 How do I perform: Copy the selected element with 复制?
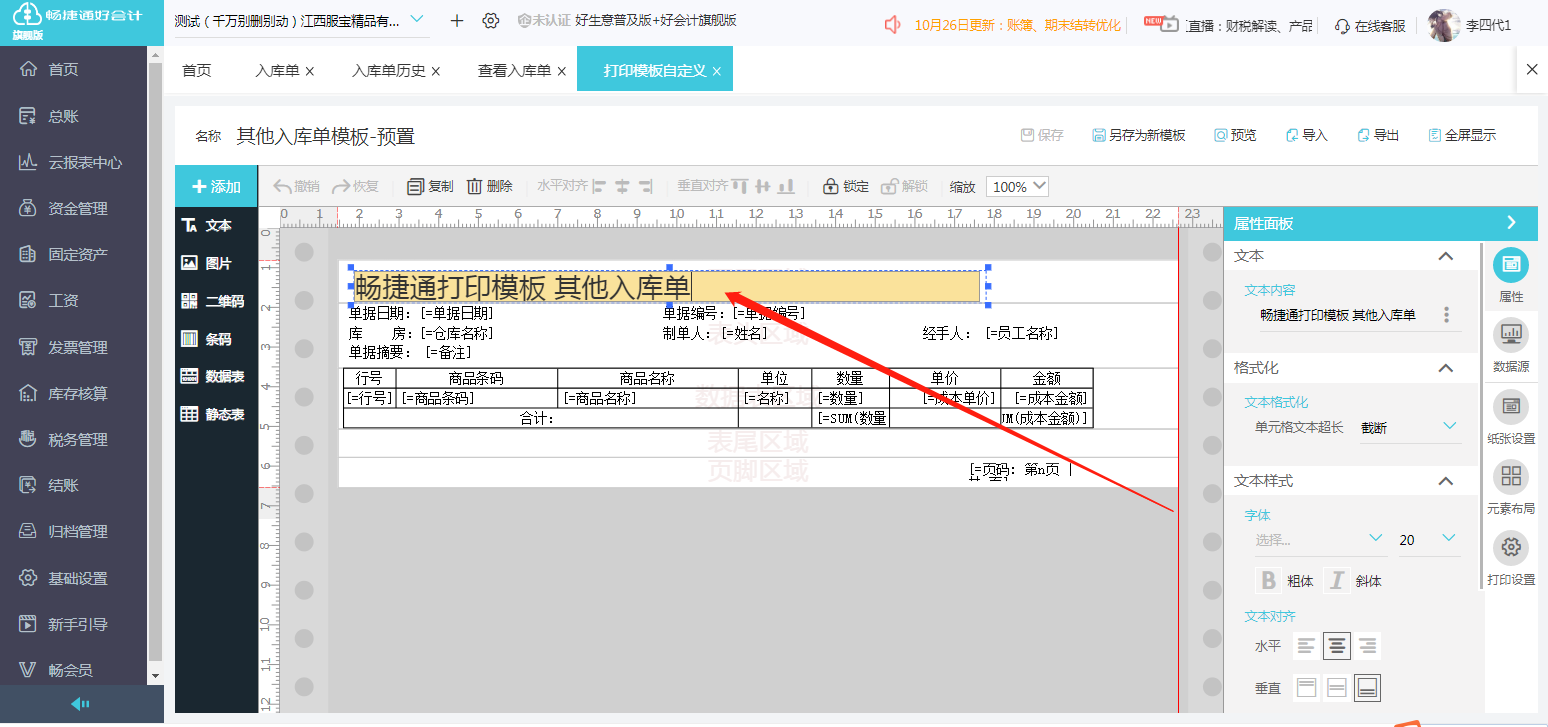pyautogui.click(x=430, y=186)
